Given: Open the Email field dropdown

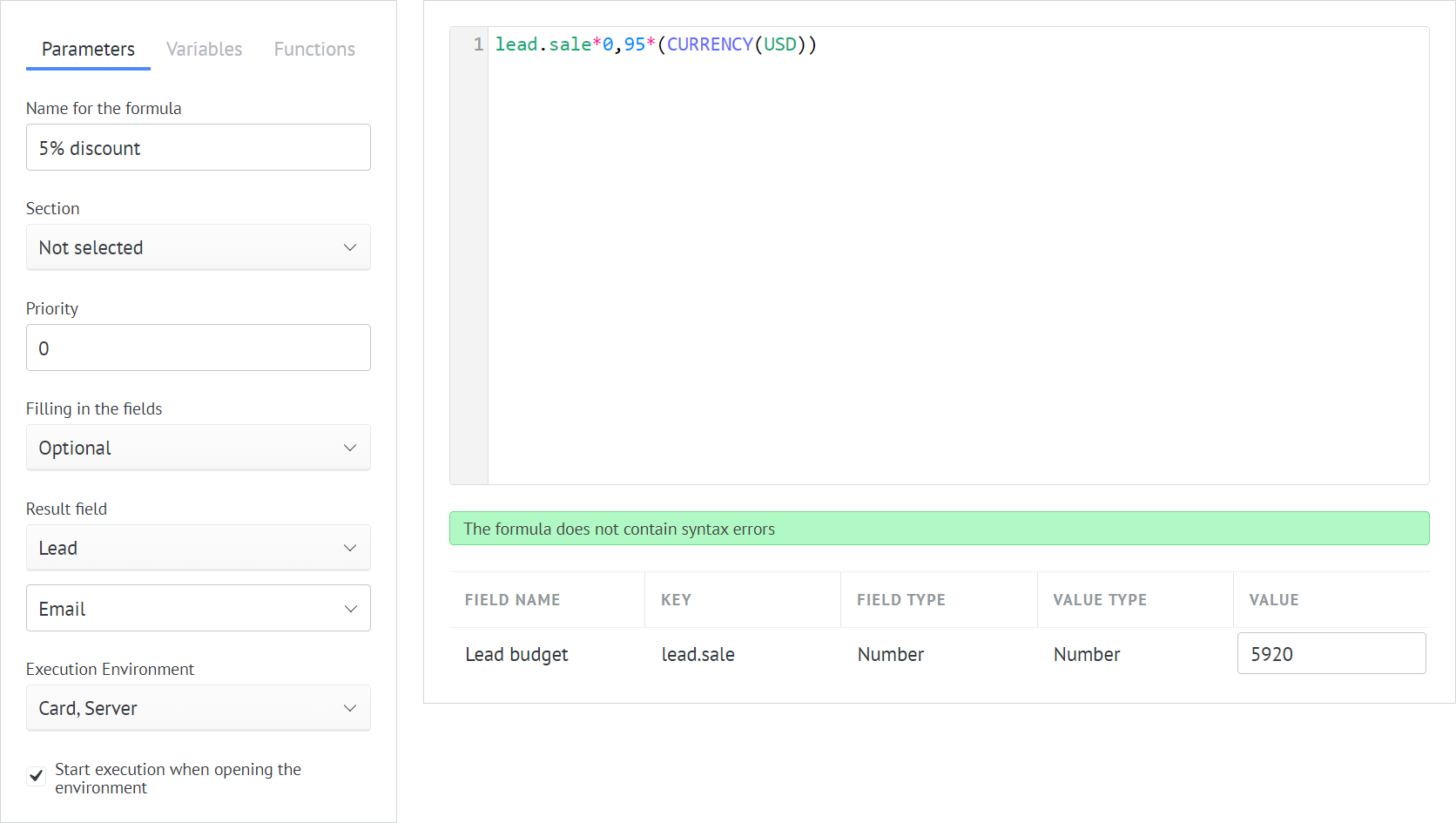Looking at the screenshot, I should click(198, 608).
